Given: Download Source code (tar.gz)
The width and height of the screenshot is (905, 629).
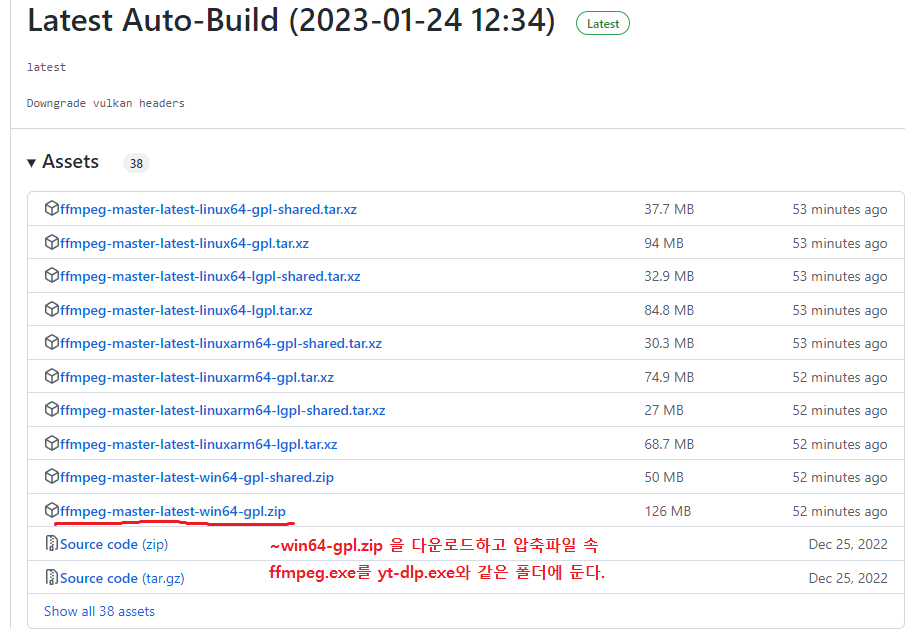Looking at the screenshot, I should click(x=122, y=578).
